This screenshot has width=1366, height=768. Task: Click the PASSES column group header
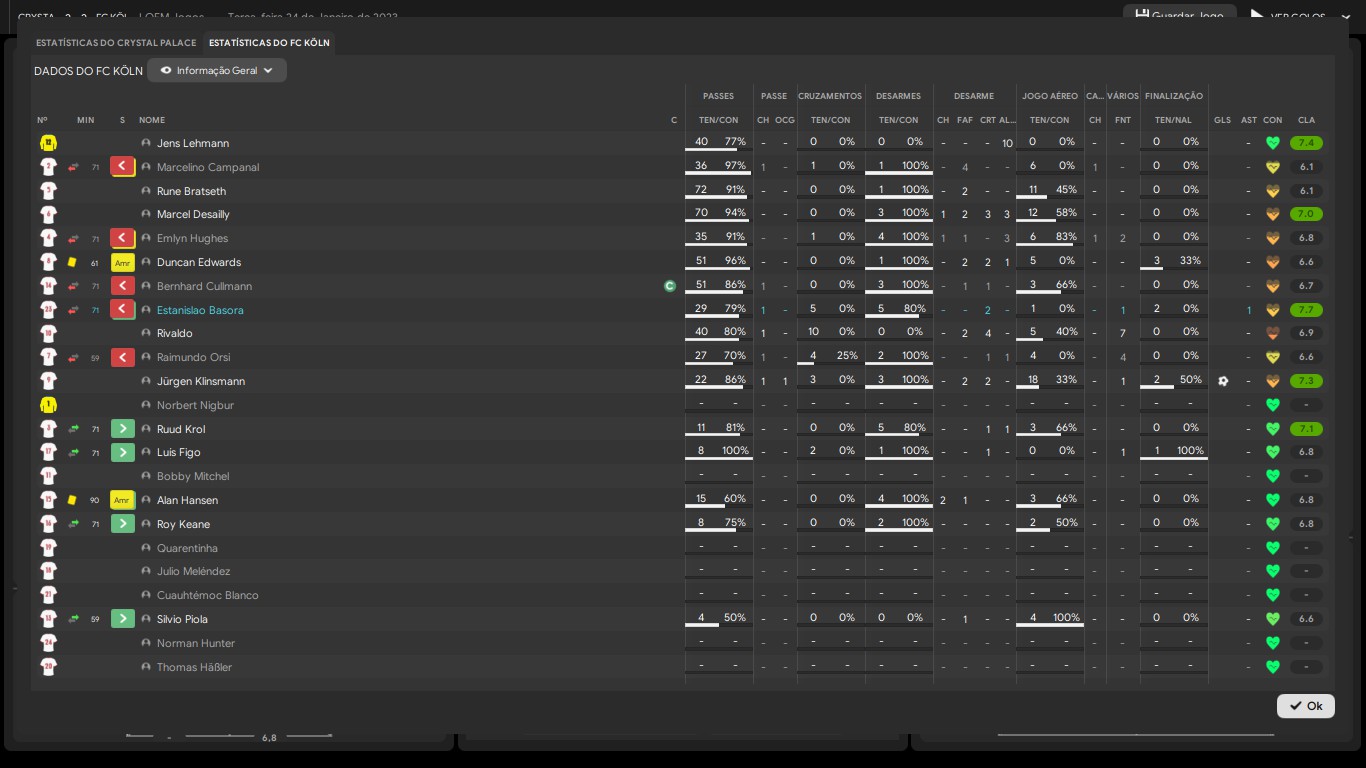[x=718, y=96]
